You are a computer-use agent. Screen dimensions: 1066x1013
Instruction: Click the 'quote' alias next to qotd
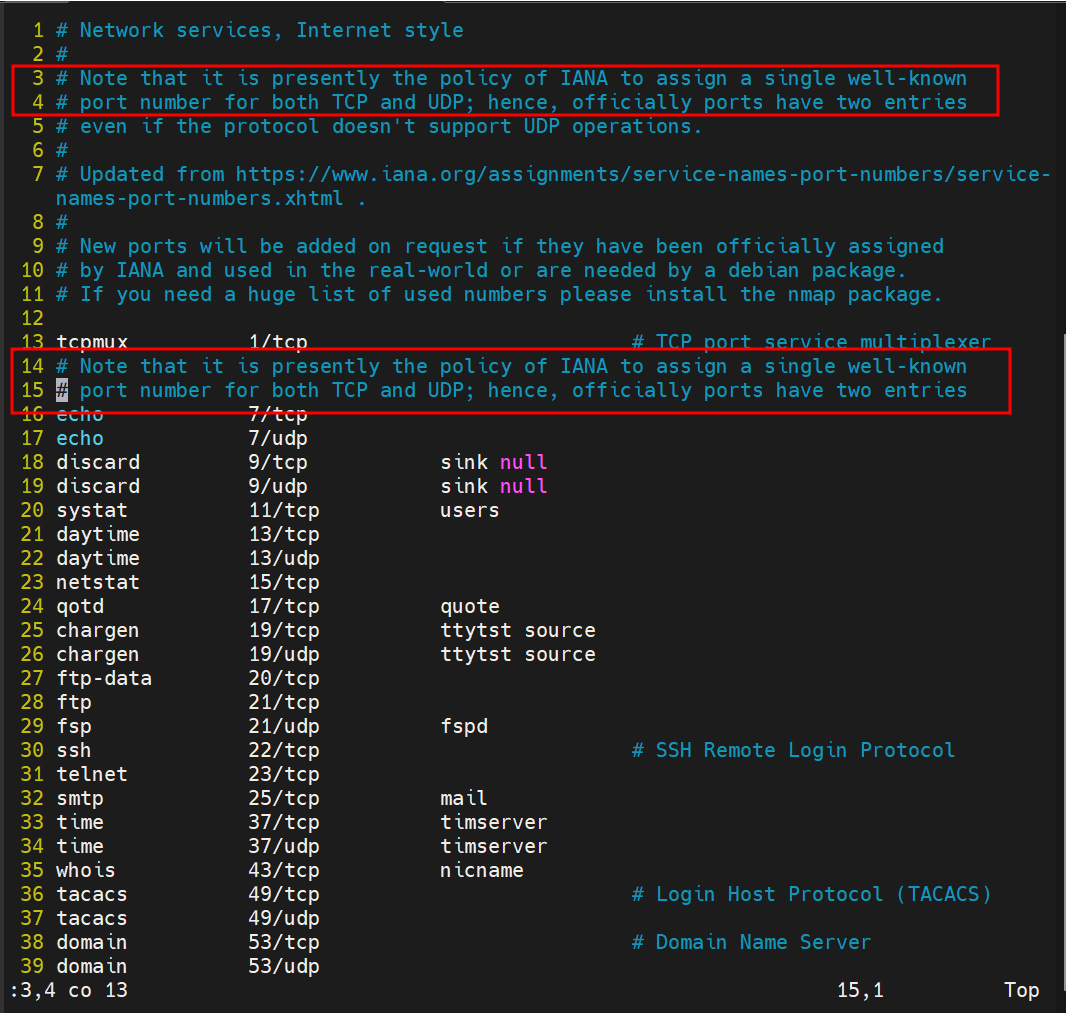pos(469,606)
